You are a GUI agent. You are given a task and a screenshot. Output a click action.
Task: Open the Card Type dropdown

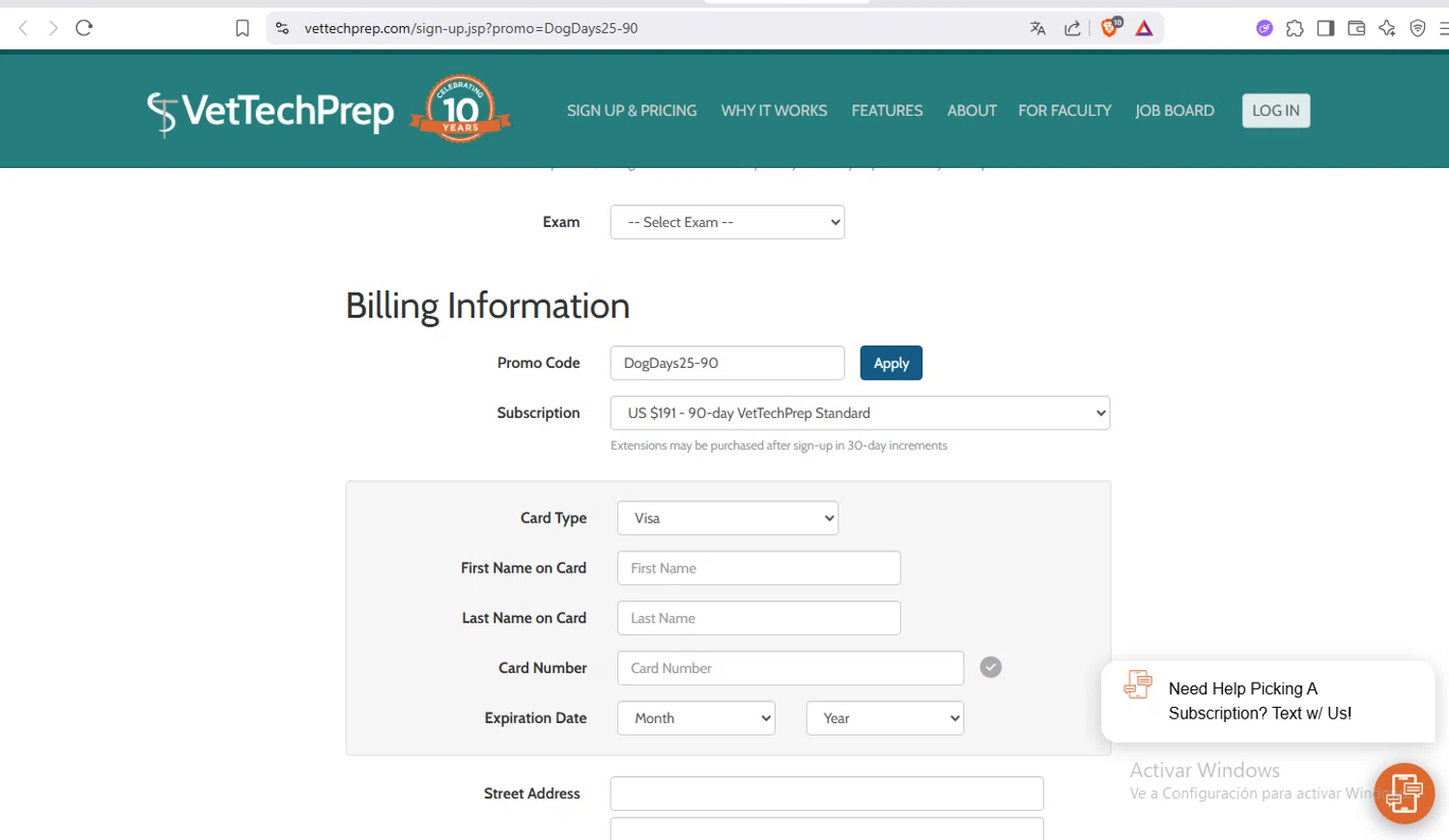click(x=727, y=518)
